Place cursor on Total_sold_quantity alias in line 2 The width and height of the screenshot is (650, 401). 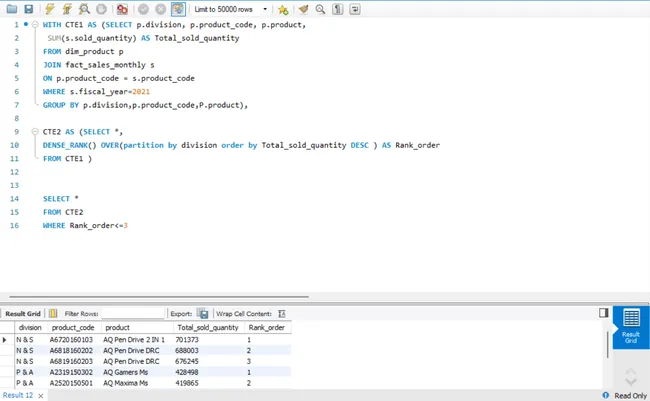[x=197, y=38]
